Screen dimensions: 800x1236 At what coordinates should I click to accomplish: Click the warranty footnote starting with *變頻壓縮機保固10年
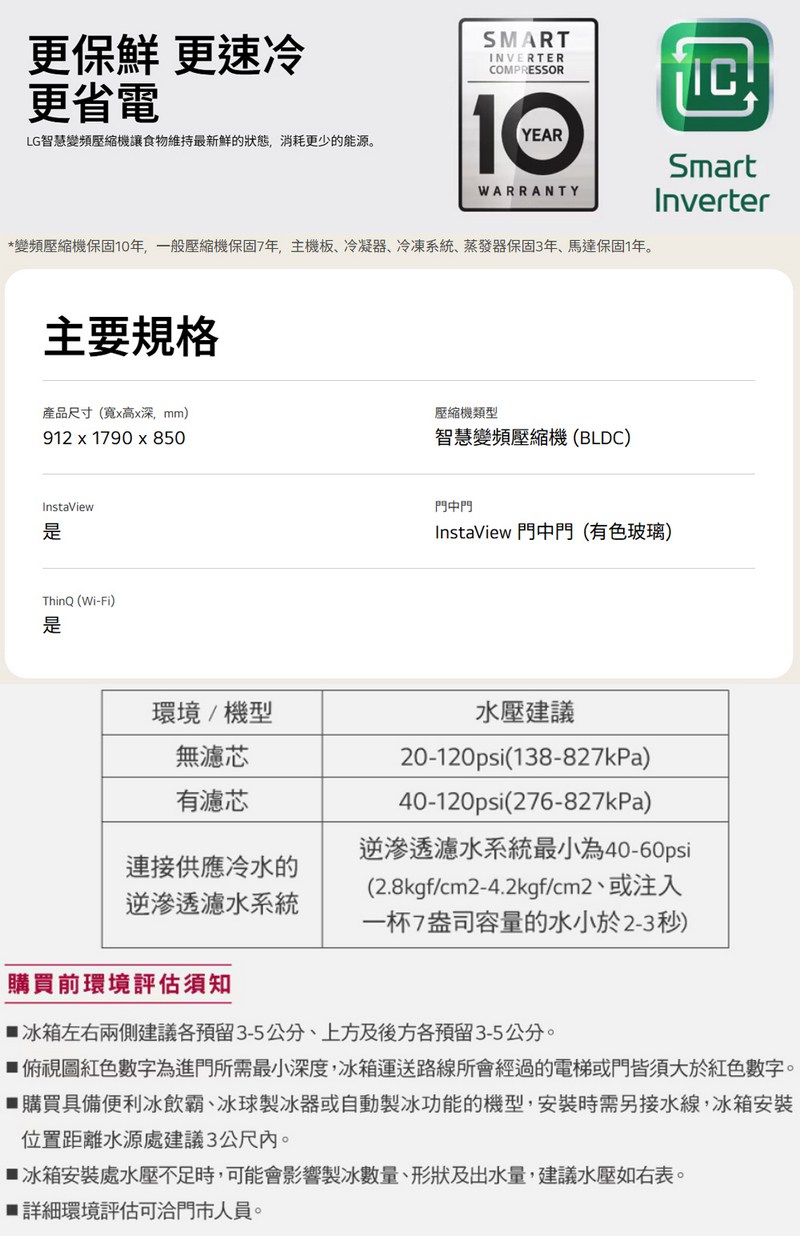pyautogui.click(x=331, y=247)
